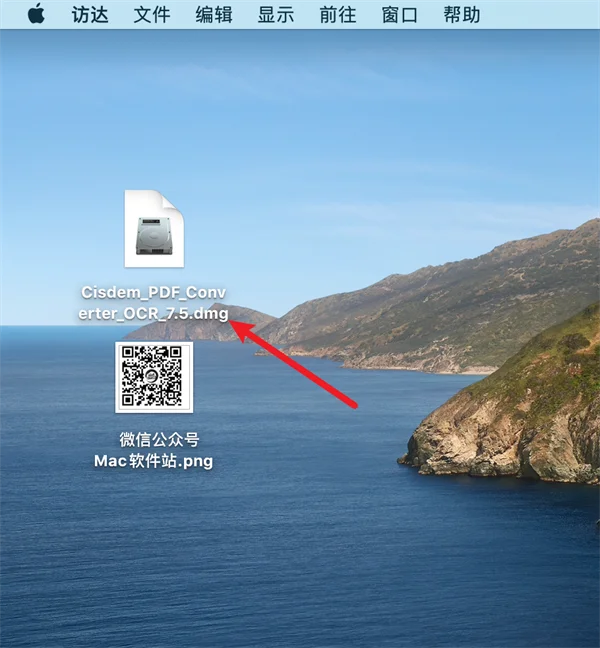
Task: Click the red arrow annotation
Action: (x=292, y=363)
